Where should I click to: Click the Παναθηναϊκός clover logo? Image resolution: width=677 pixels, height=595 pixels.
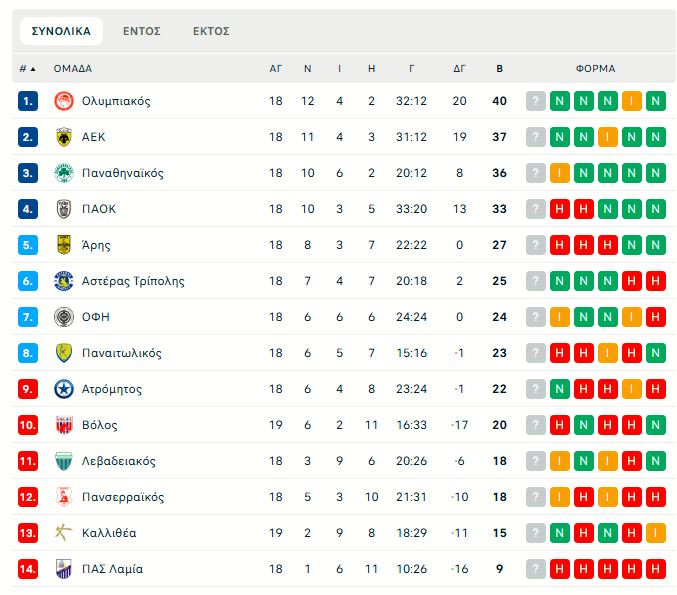click(63, 173)
